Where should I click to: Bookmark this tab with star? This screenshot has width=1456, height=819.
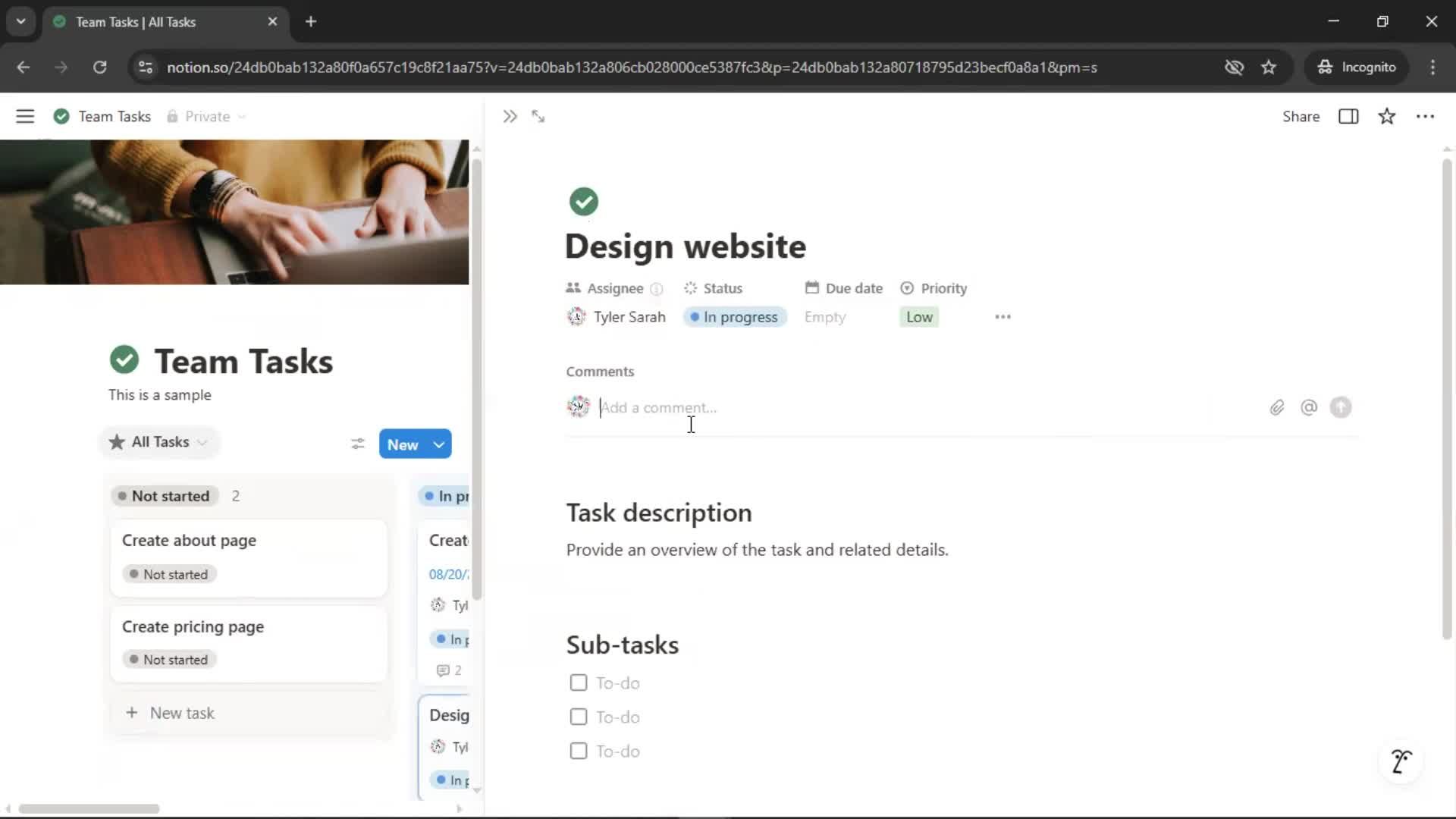pos(1269,67)
